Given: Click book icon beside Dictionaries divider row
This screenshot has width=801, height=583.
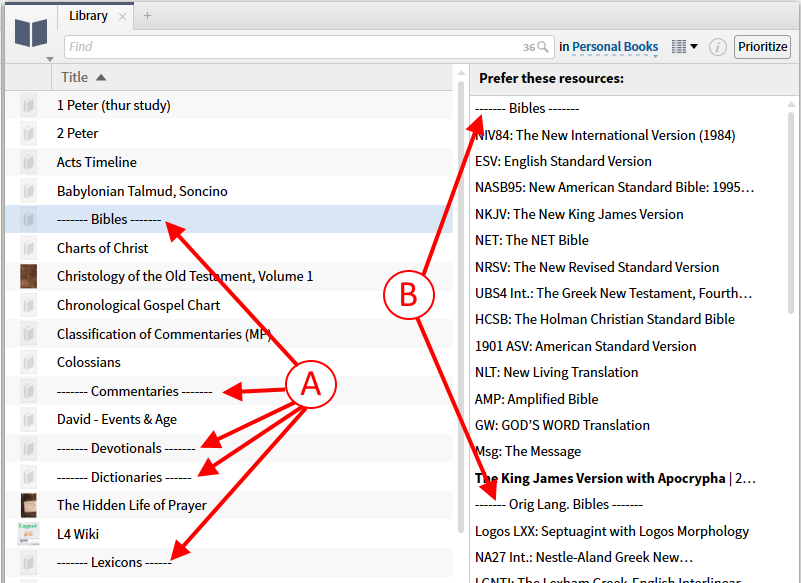Looking at the screenshot, I should click(x=29, y=477).
